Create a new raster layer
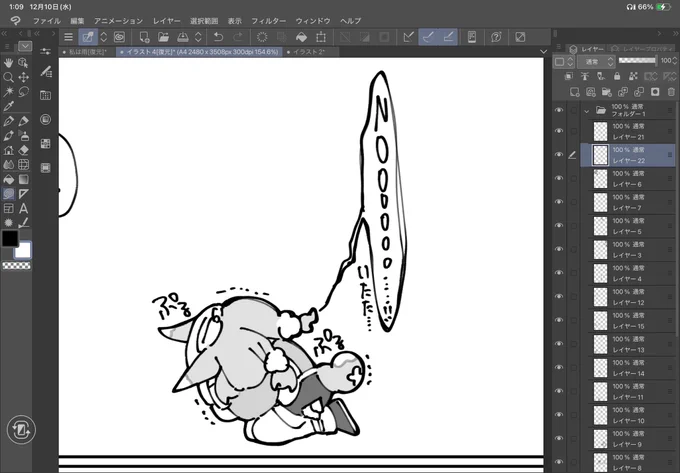The width and height of the screenshot is (680, 473). (x=575, y=91)
